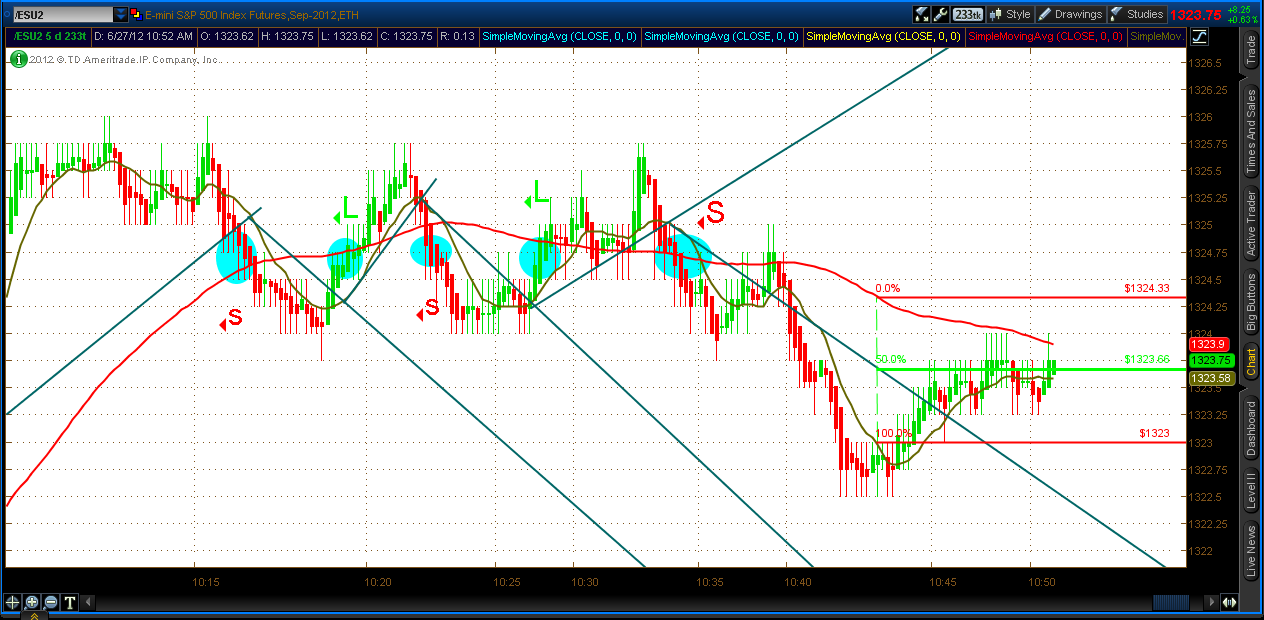Open the Dashboard side tab
The width and height of the screenshot is (1264, 620).
(1250, 430)
